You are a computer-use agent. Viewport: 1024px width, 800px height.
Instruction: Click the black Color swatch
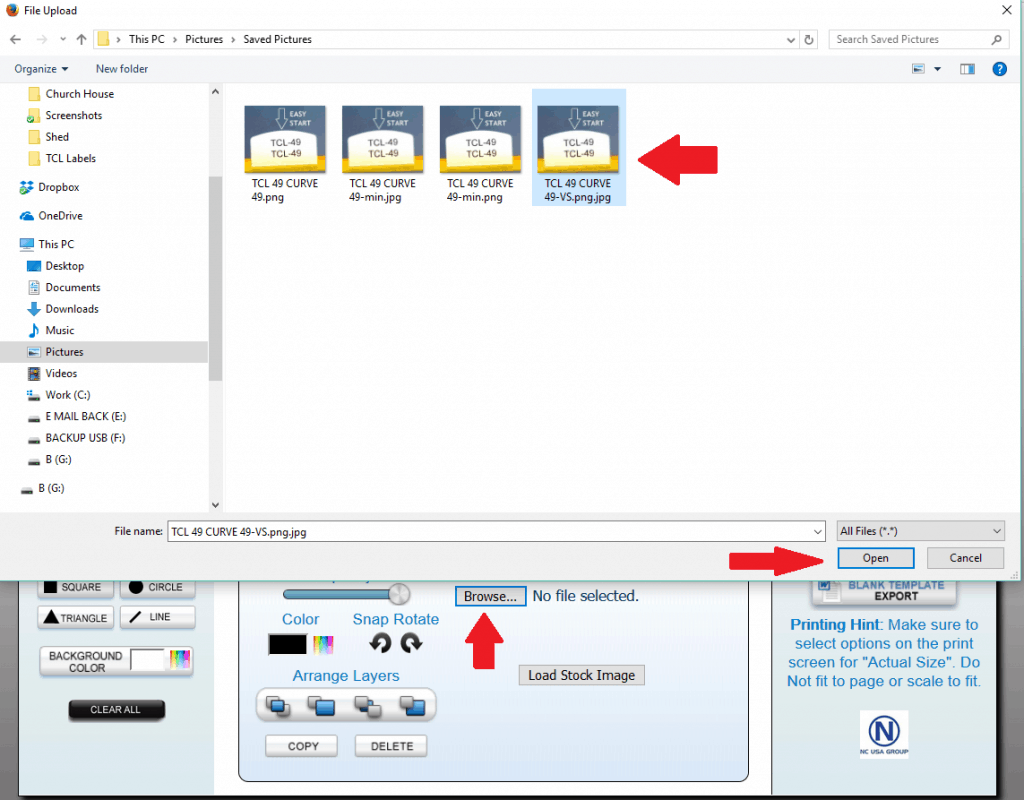click(287, 645)
